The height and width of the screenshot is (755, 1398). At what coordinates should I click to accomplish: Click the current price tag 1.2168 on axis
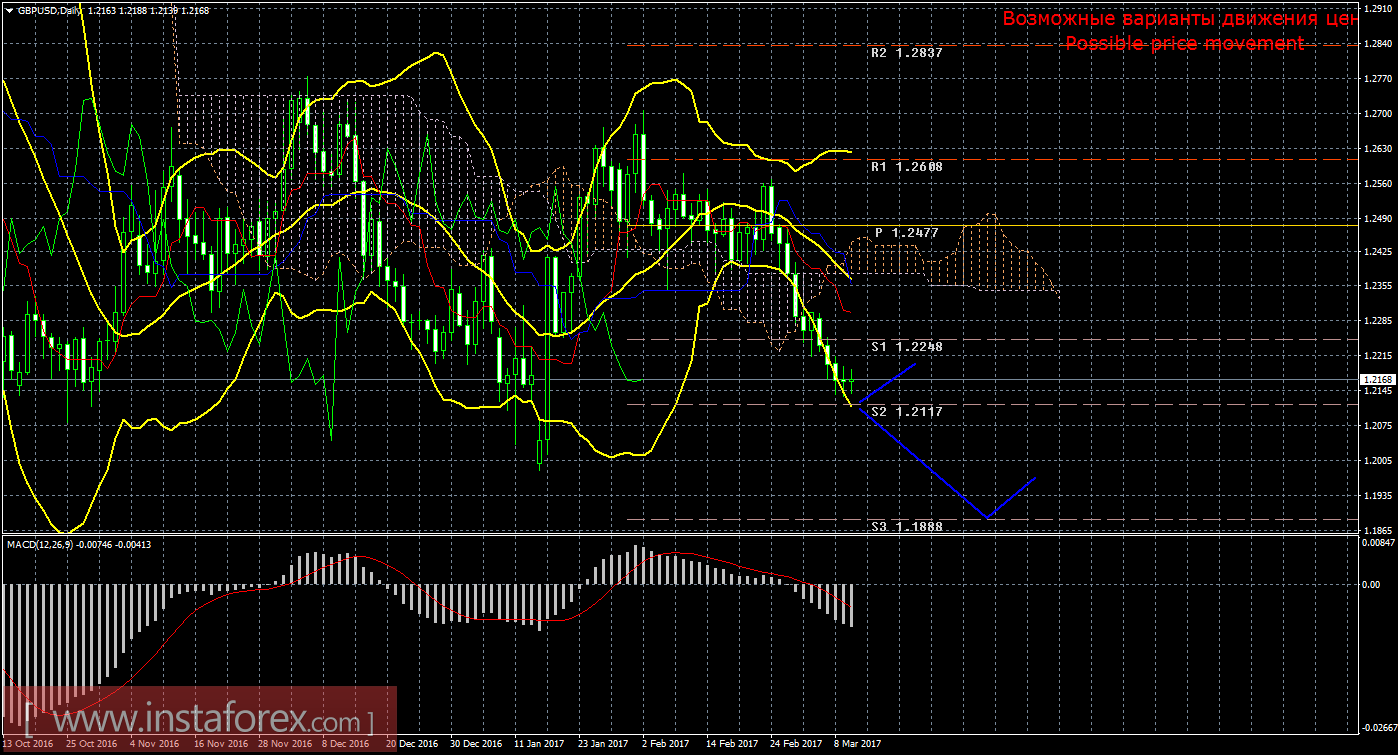[x=1374, y=380]
